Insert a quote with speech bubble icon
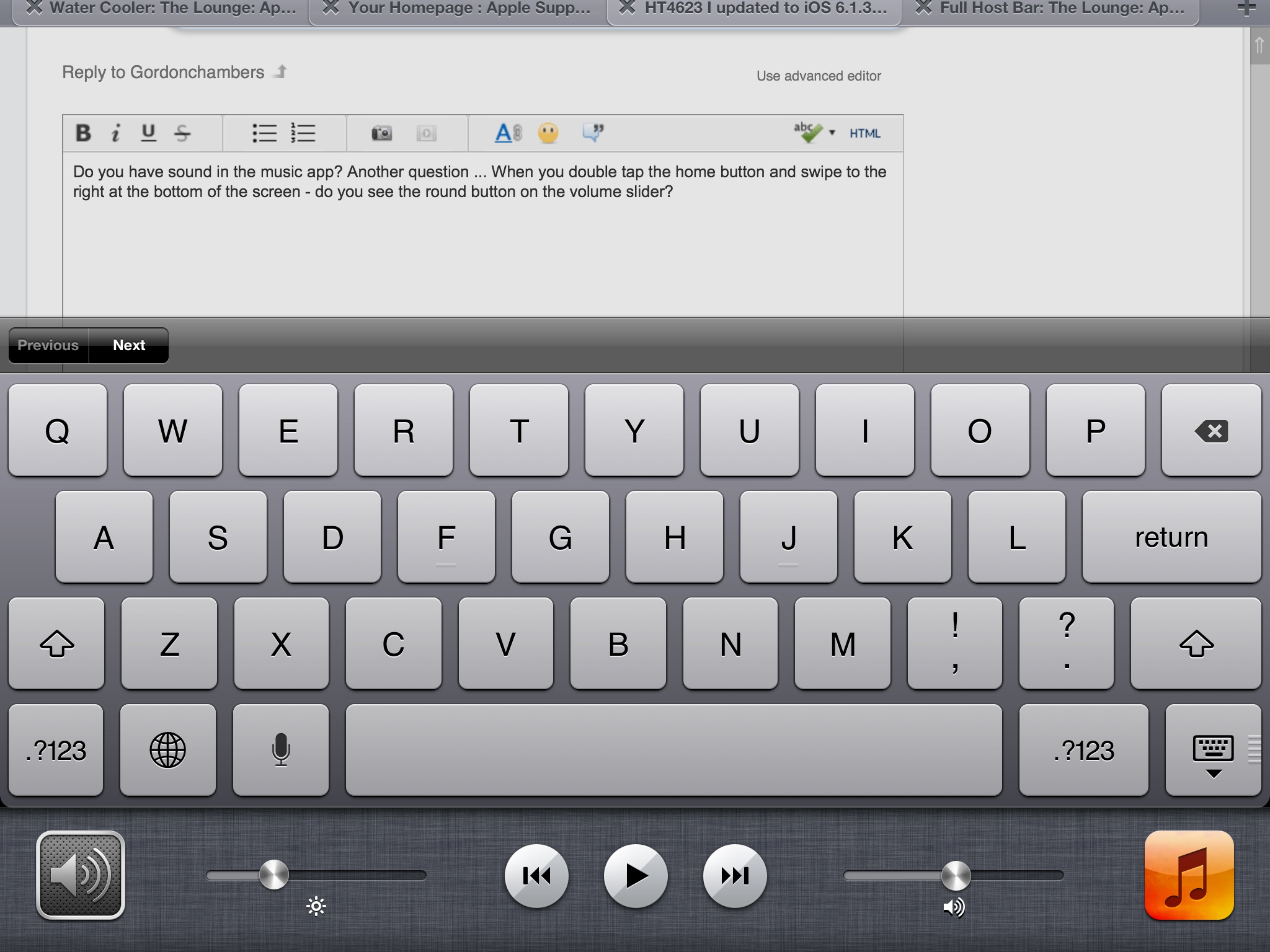Screen dimensions: 1270x952 pos(593,133)
